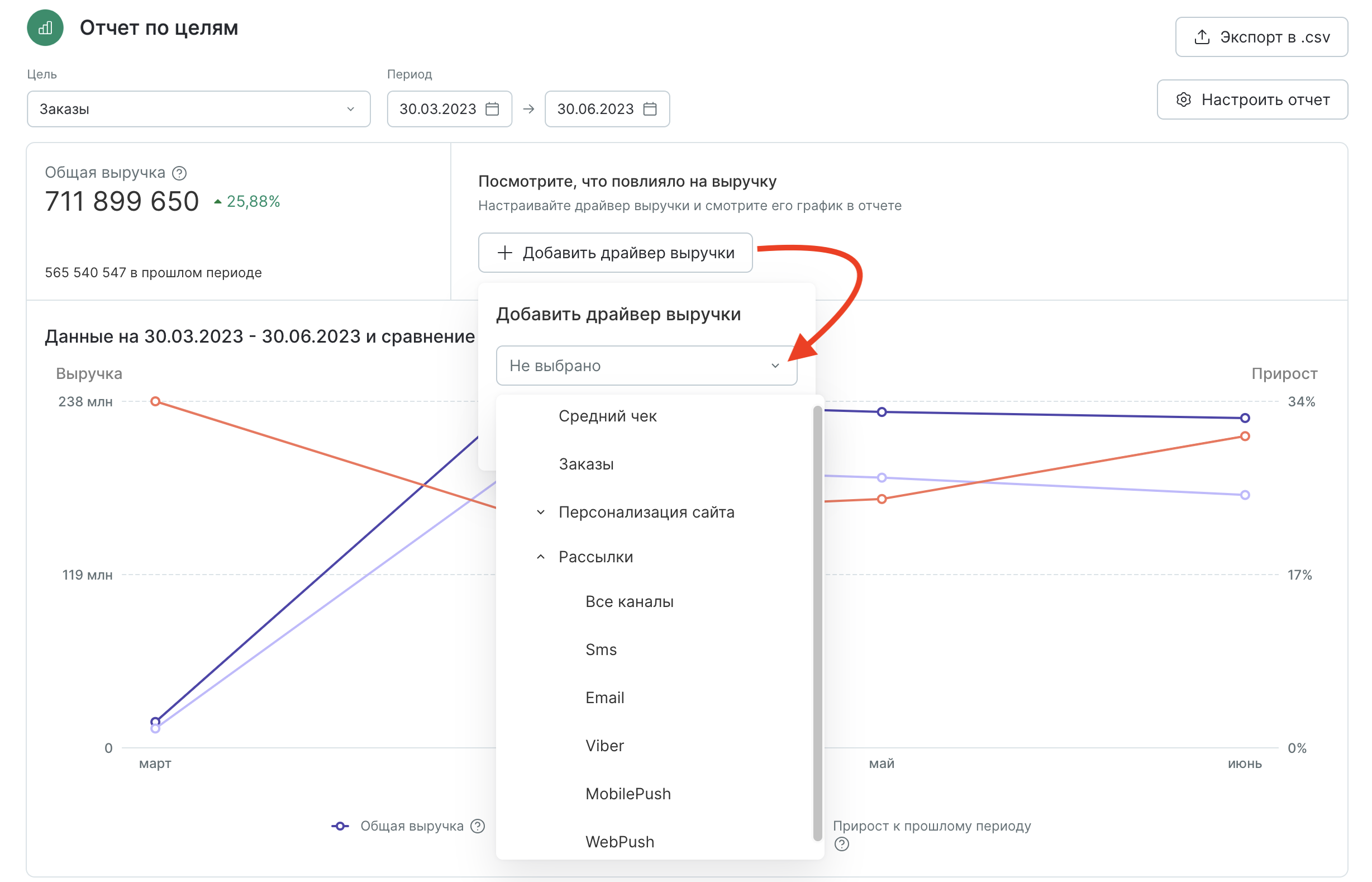
Task: Click help icon beside Общая выручка legend
Action: (x=478, y=827)
